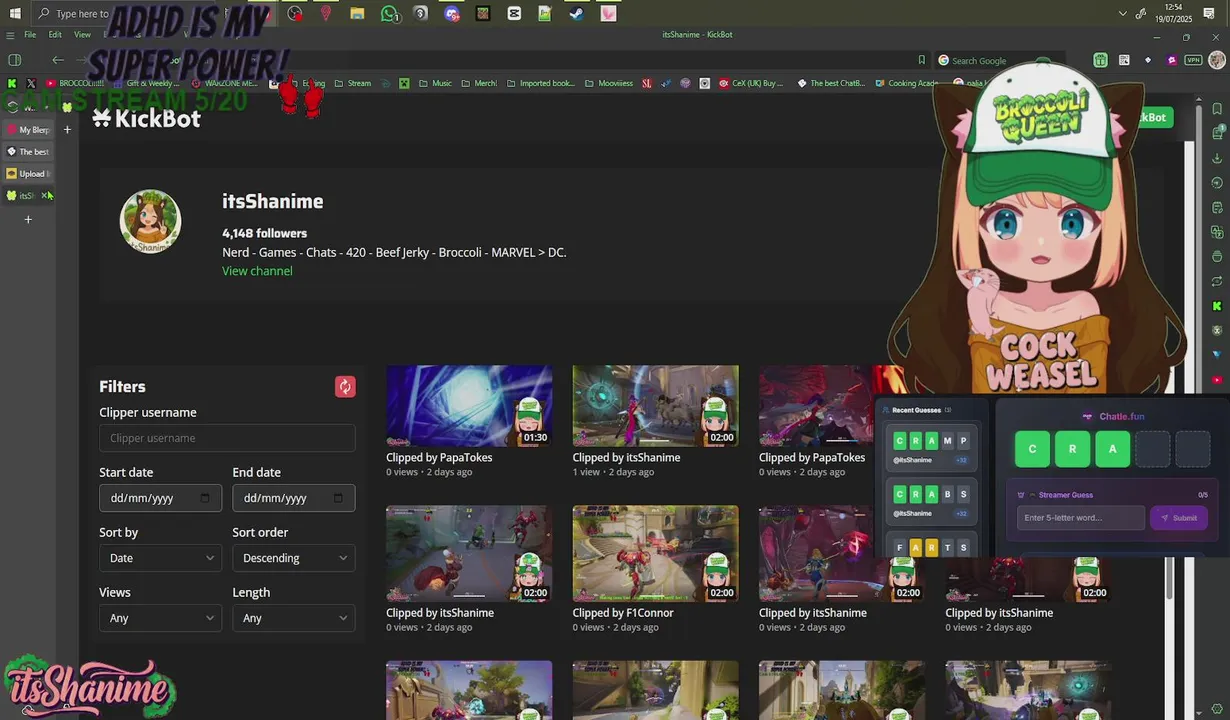Switch to the The best tab
Image resolution: width=1230 pixels, height=720 pixels.
[27, 152]
